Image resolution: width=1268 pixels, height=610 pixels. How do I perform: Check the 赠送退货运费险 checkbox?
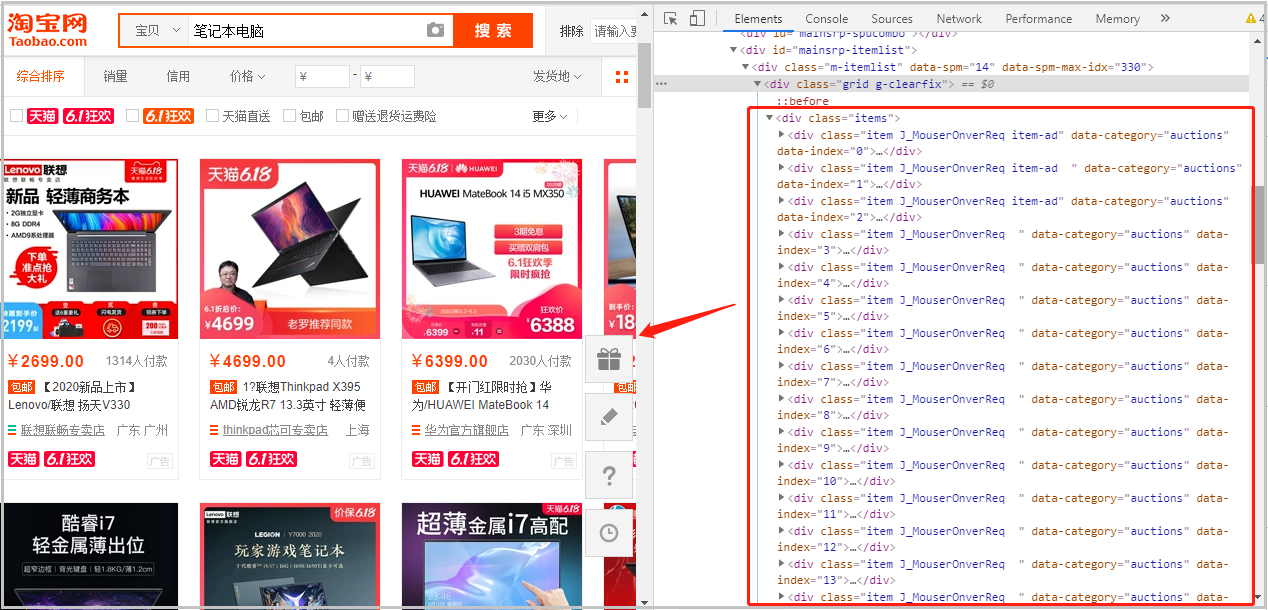tap(343, 116)
